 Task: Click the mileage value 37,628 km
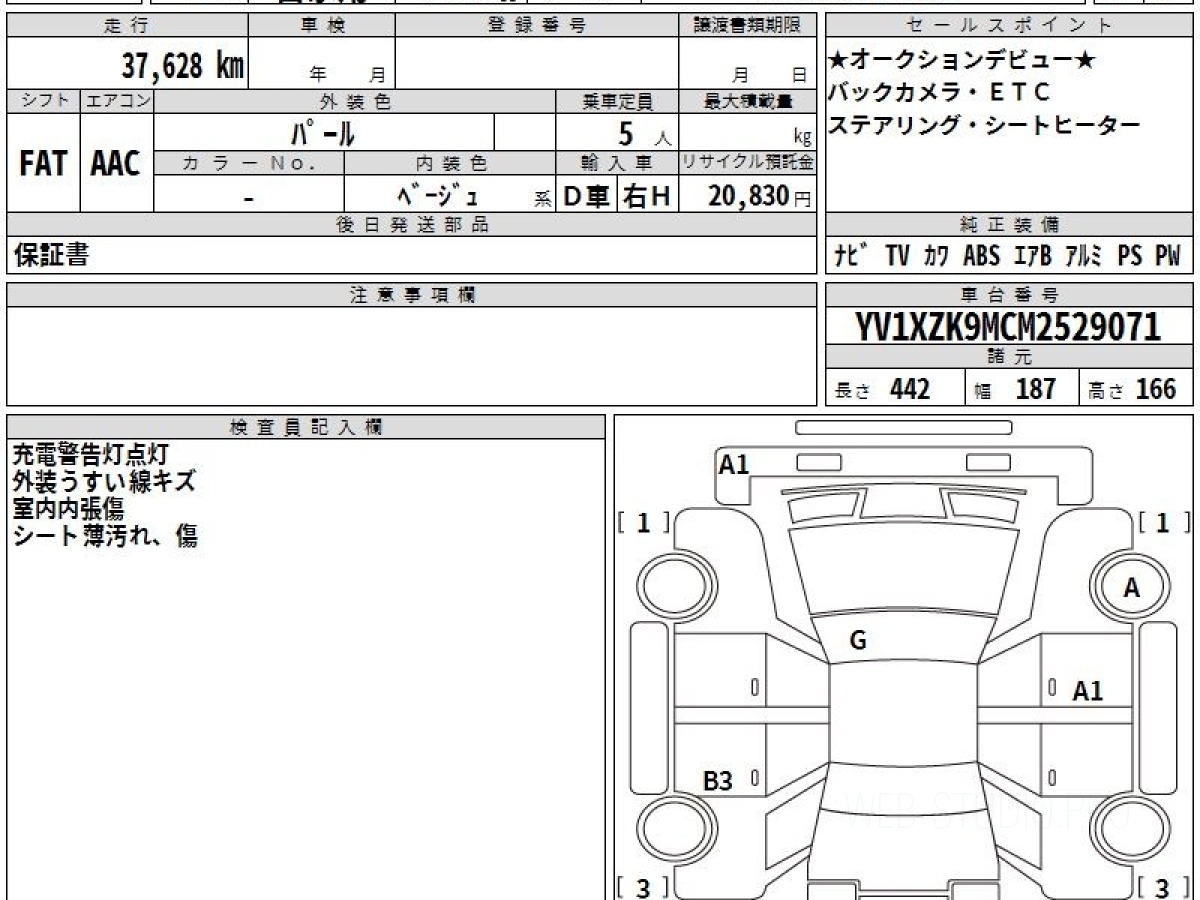pyautogui.click(x=183, y=66)
